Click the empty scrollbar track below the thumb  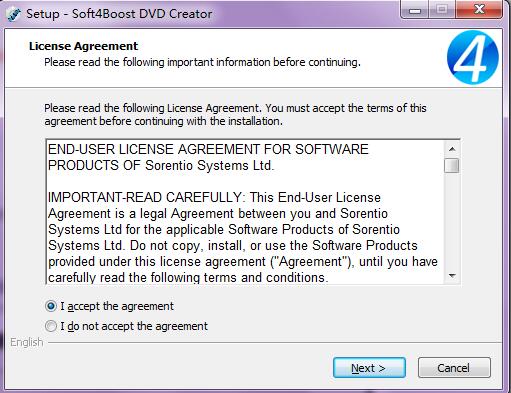[x=452, y=221]
